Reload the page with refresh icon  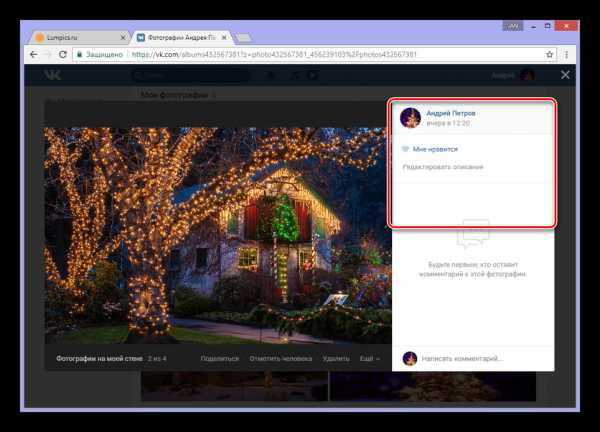point(63,54)
